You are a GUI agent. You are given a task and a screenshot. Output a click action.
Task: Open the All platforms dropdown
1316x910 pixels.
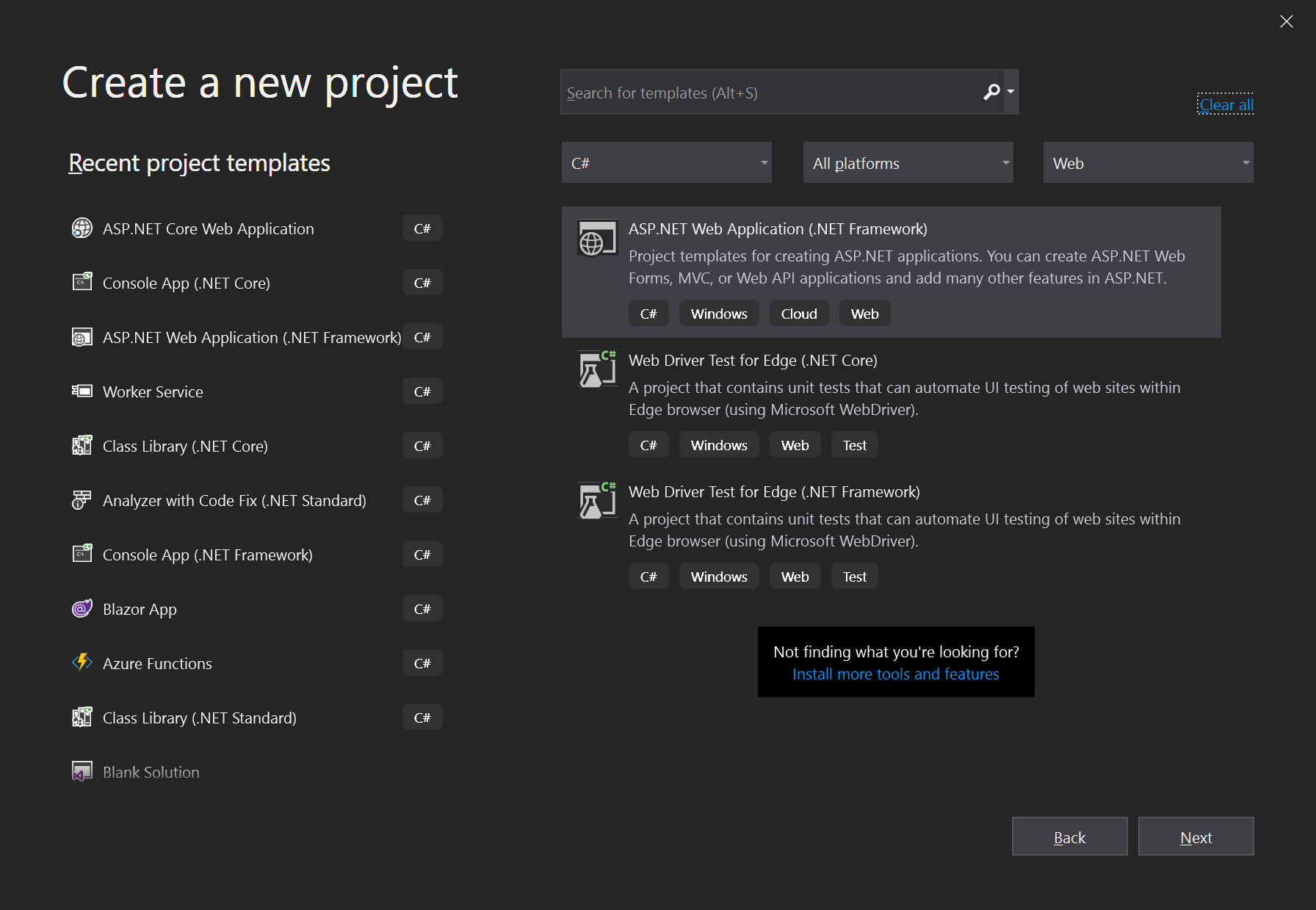click(908, 162)
